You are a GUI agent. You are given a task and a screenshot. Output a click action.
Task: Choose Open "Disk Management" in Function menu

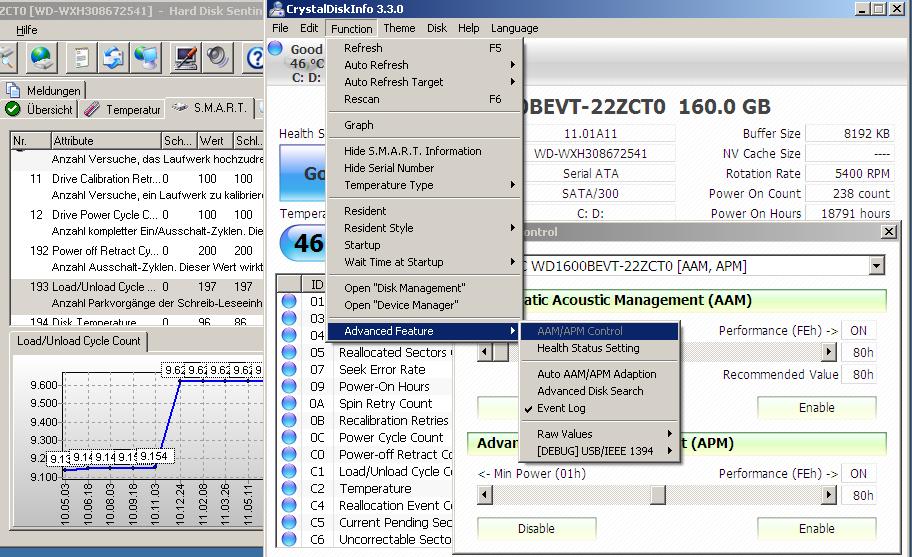click(x=425, y=288)
